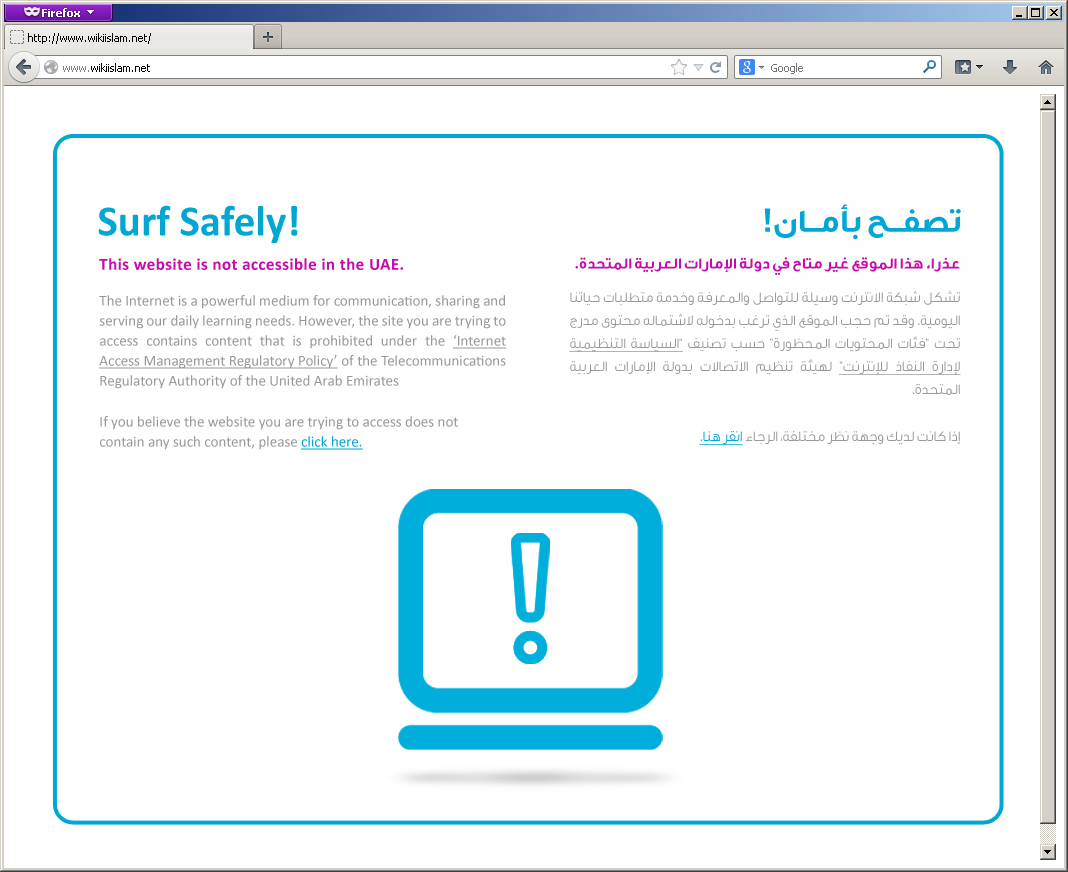Expand the URL history dropdown arrow
The height and width of the screenshot is (872, 1068).
coord(699,68)
